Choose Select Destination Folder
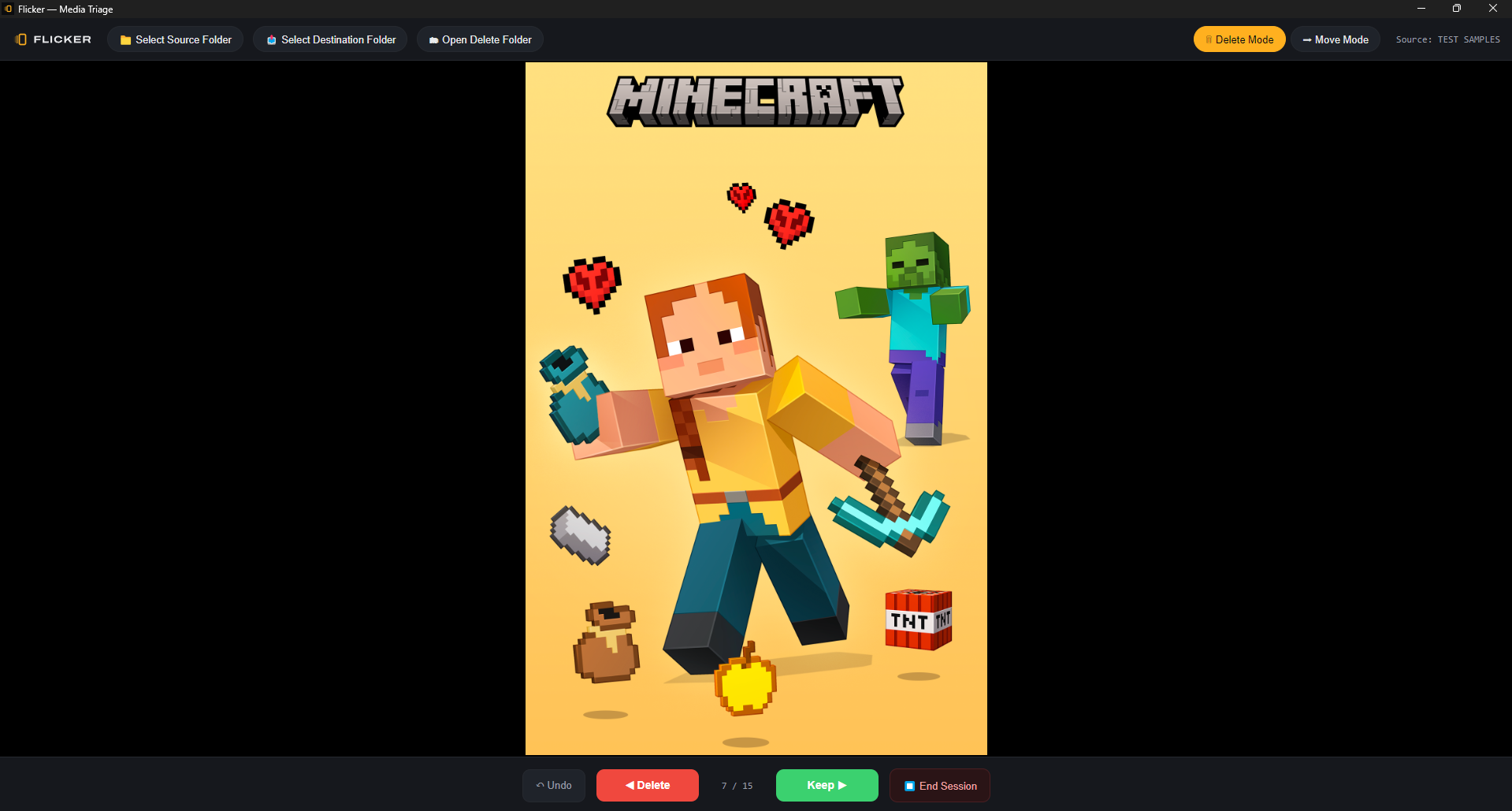The width and height of the screenshot is (1512, 811). pos(330,39)
